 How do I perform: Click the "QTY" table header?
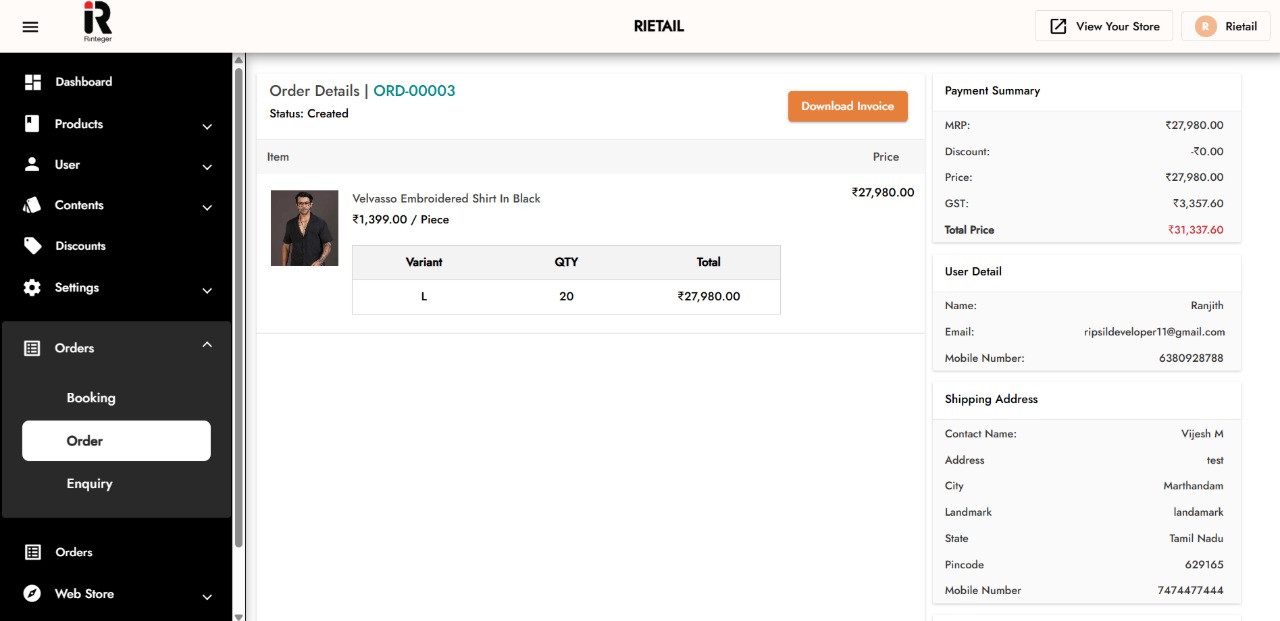click(x=567, y=262)
